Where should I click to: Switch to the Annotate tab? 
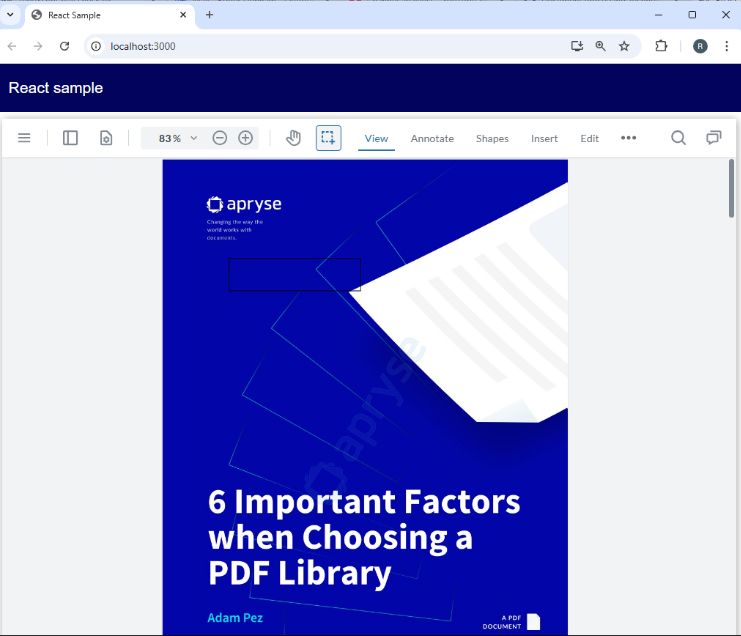tap(432, 138)
